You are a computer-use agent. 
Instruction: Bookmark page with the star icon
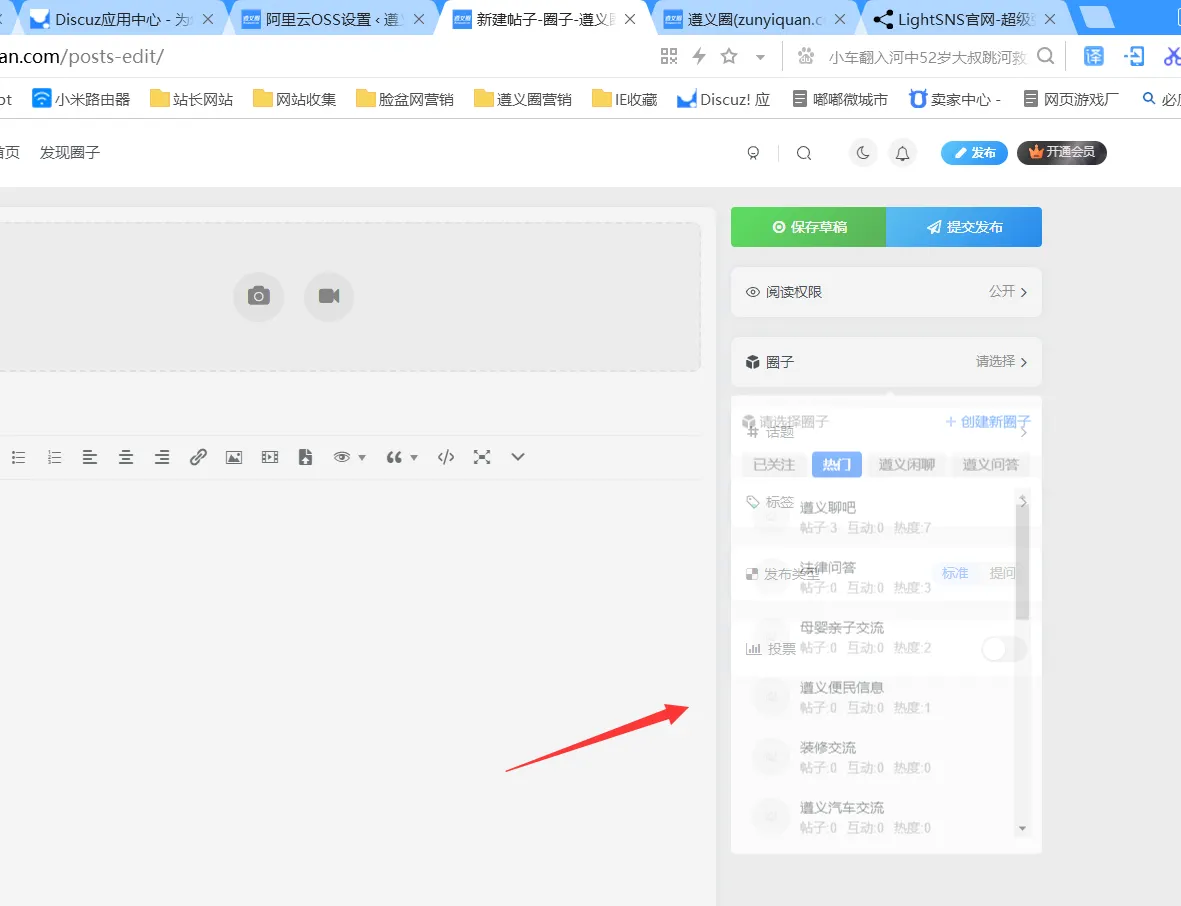click(x=729, y=56)
